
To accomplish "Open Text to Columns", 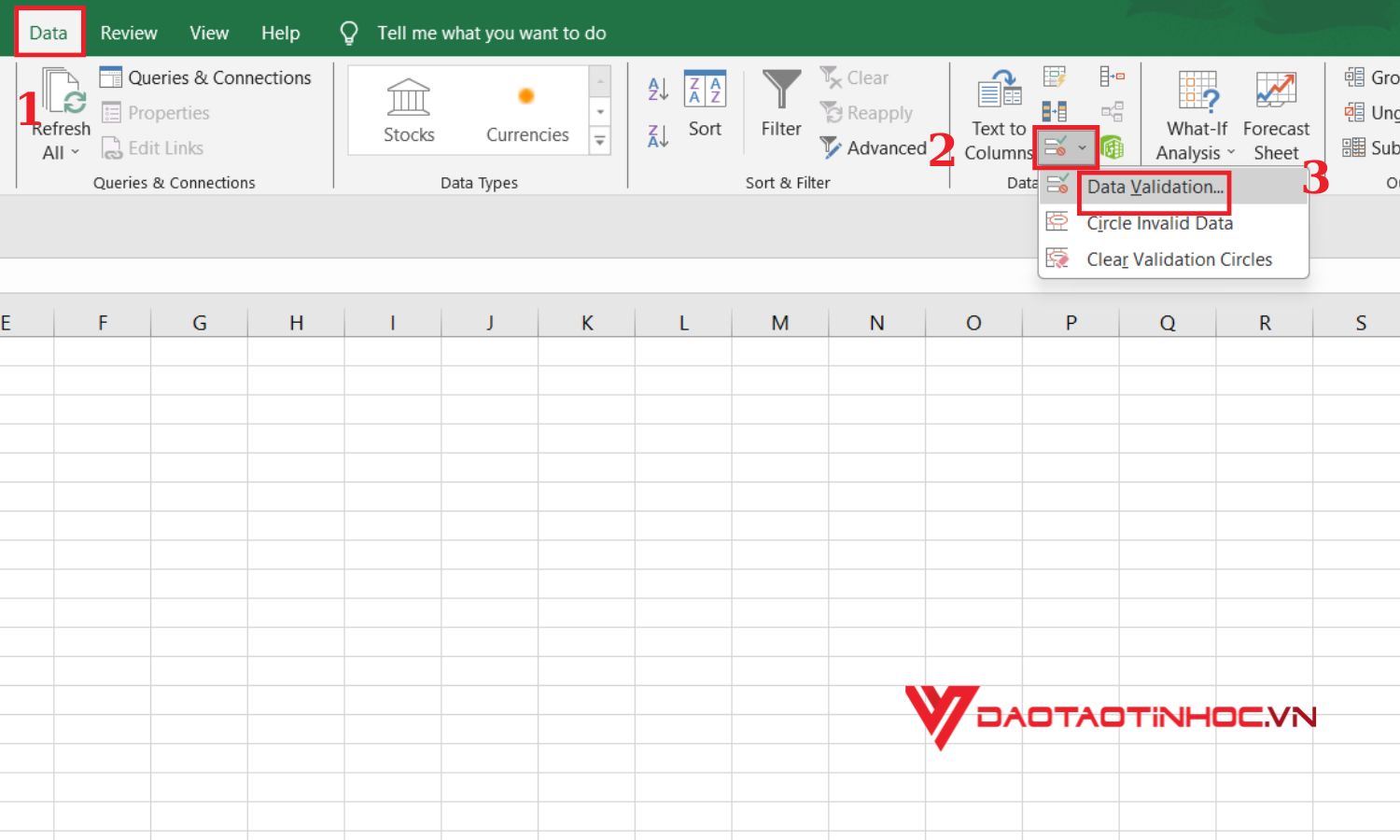I will click(x=997, y=112).
